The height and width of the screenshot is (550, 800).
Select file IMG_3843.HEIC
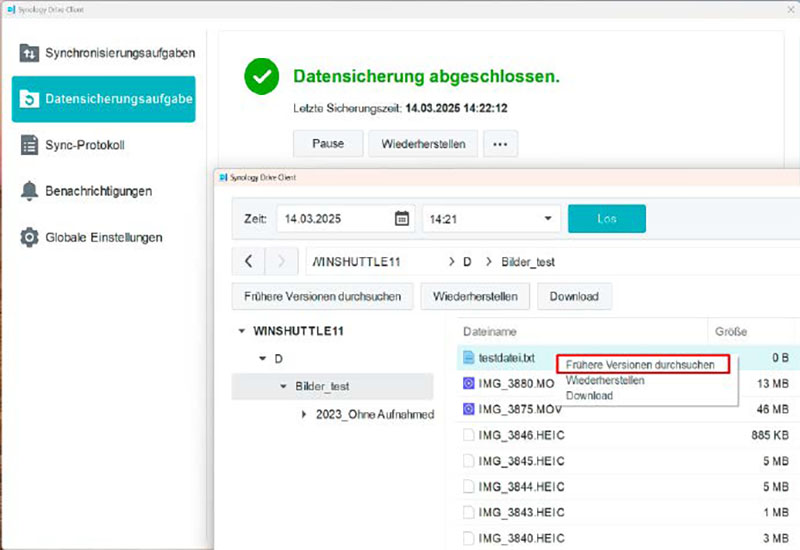521,512
